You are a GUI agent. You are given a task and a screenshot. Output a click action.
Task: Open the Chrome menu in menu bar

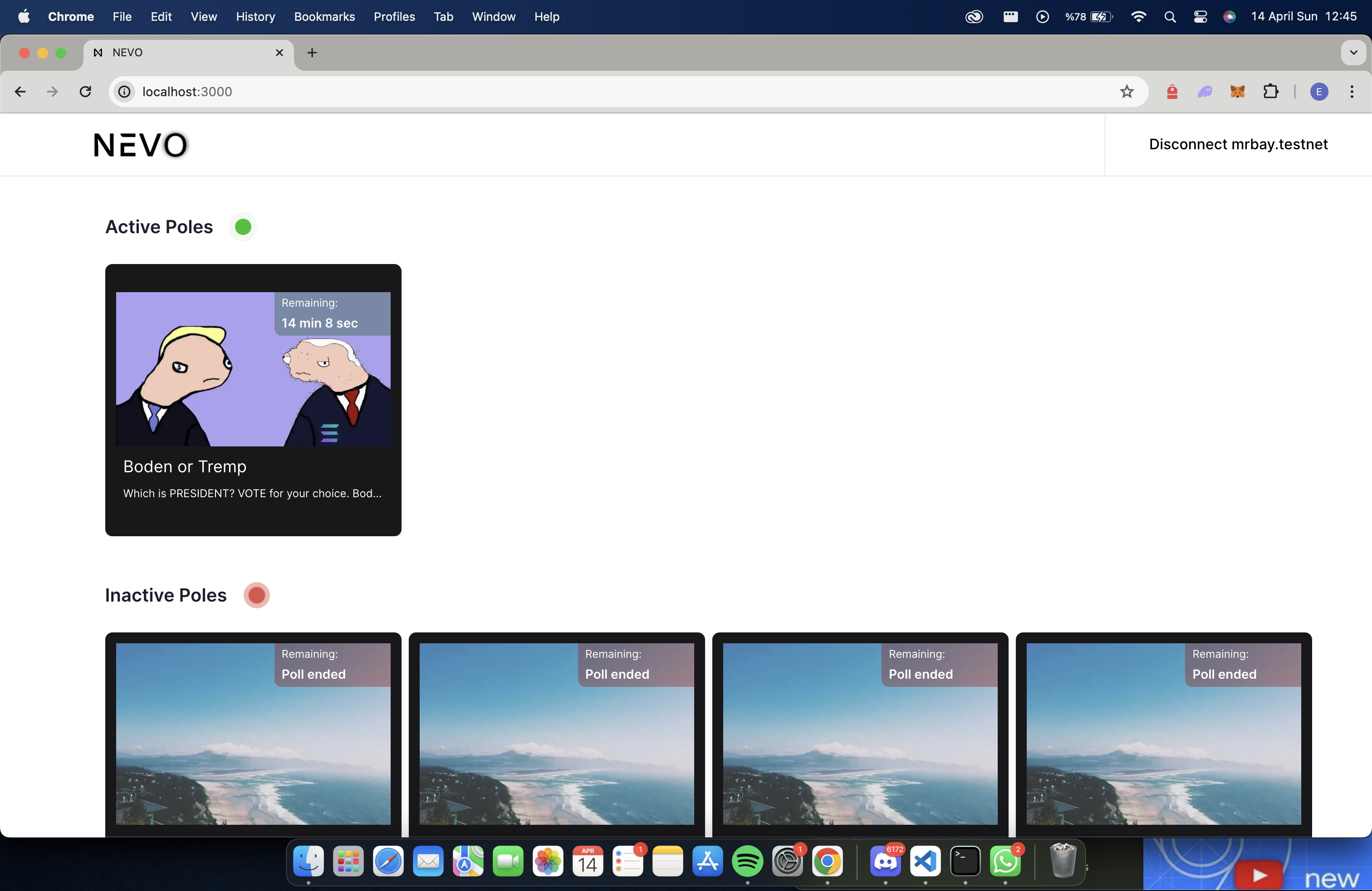point(71,17)
